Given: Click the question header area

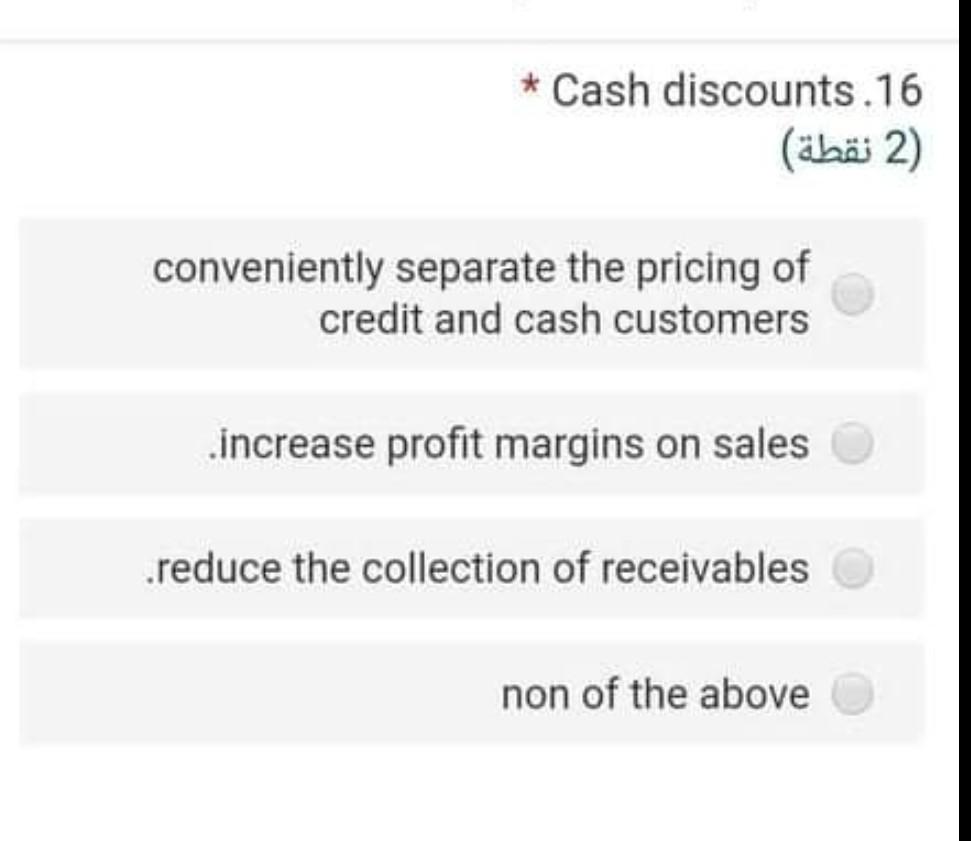Looking at the screenshot, I should click(x=700, y=115).
